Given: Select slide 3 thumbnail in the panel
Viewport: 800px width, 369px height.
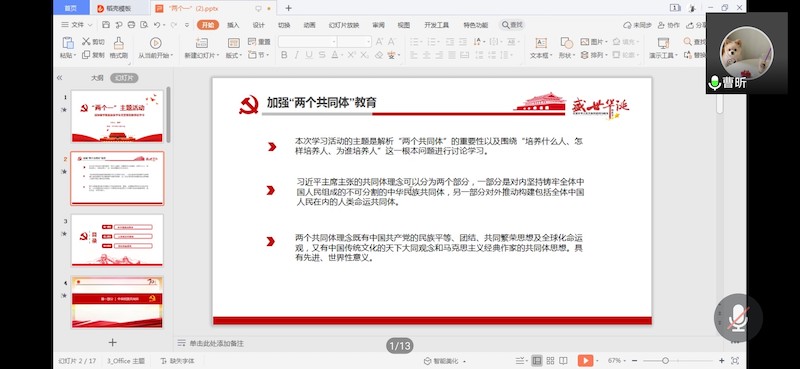Looking at the screenshot, I should [117, 240].
